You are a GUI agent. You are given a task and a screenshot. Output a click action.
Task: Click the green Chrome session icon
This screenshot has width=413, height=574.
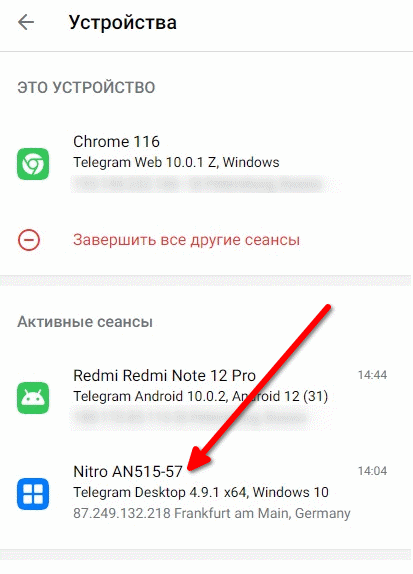pos(33,164)
